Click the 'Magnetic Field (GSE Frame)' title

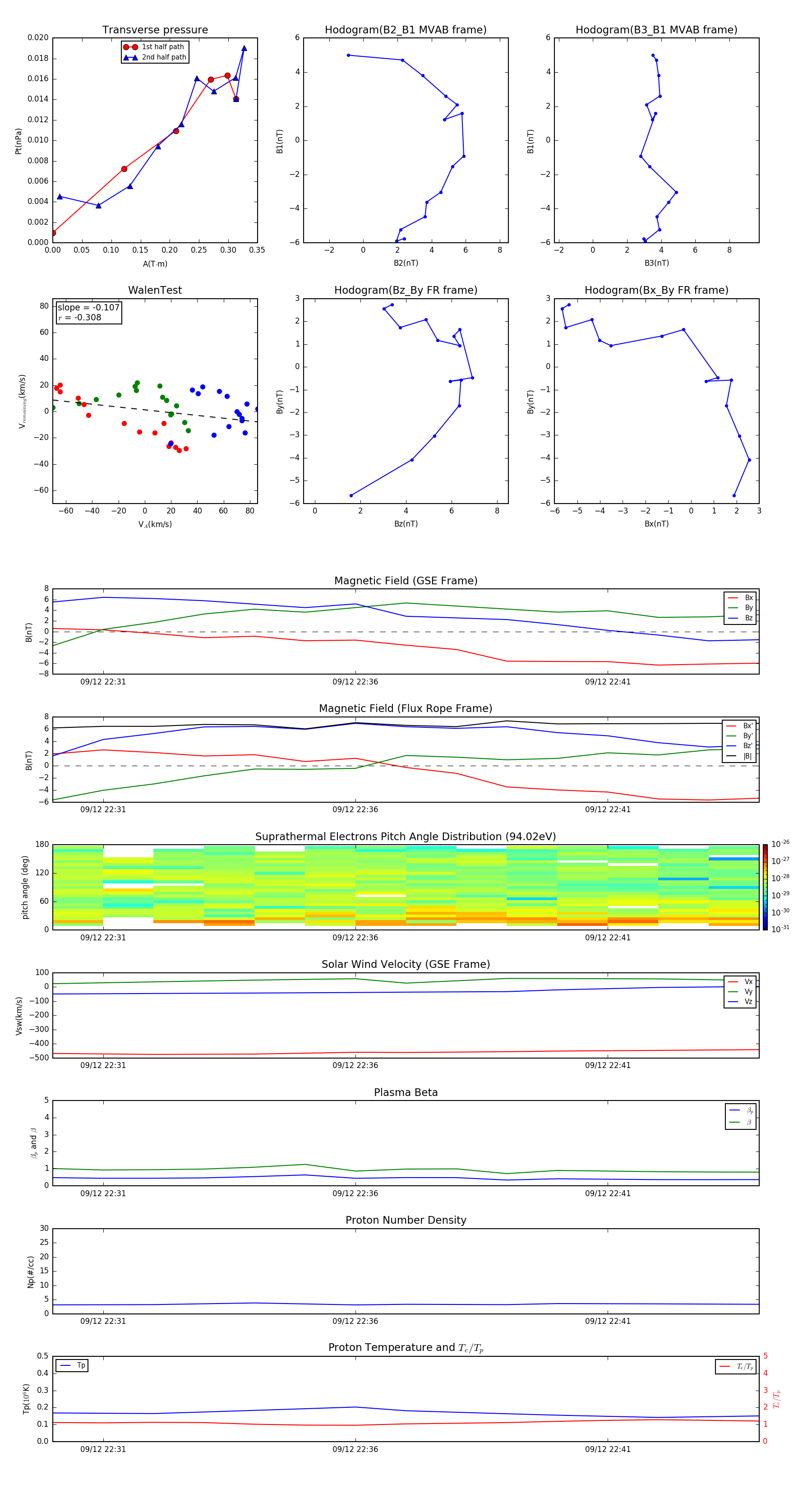tap(406, 581)
